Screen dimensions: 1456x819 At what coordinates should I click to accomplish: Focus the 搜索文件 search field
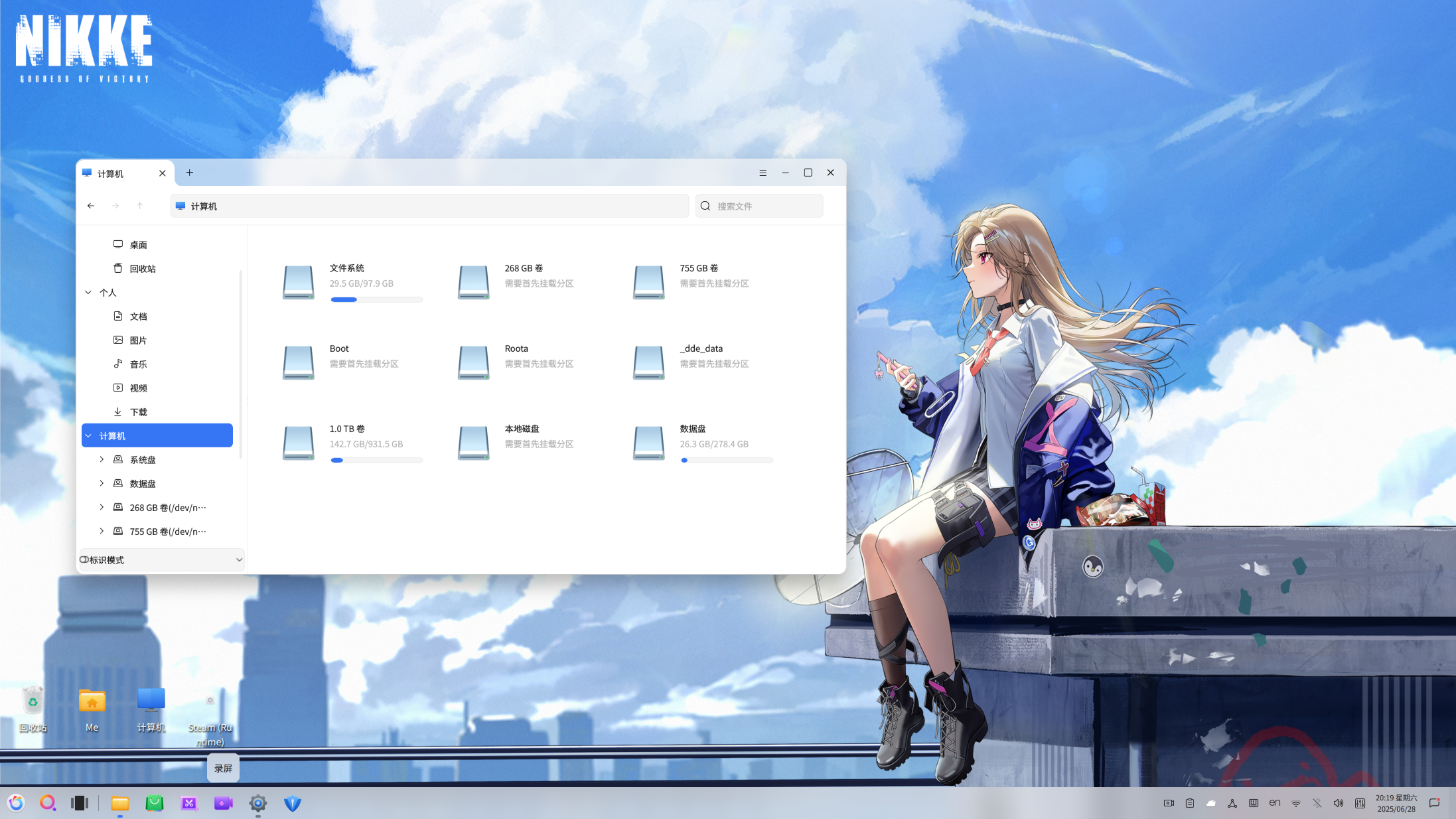point(759,206)
